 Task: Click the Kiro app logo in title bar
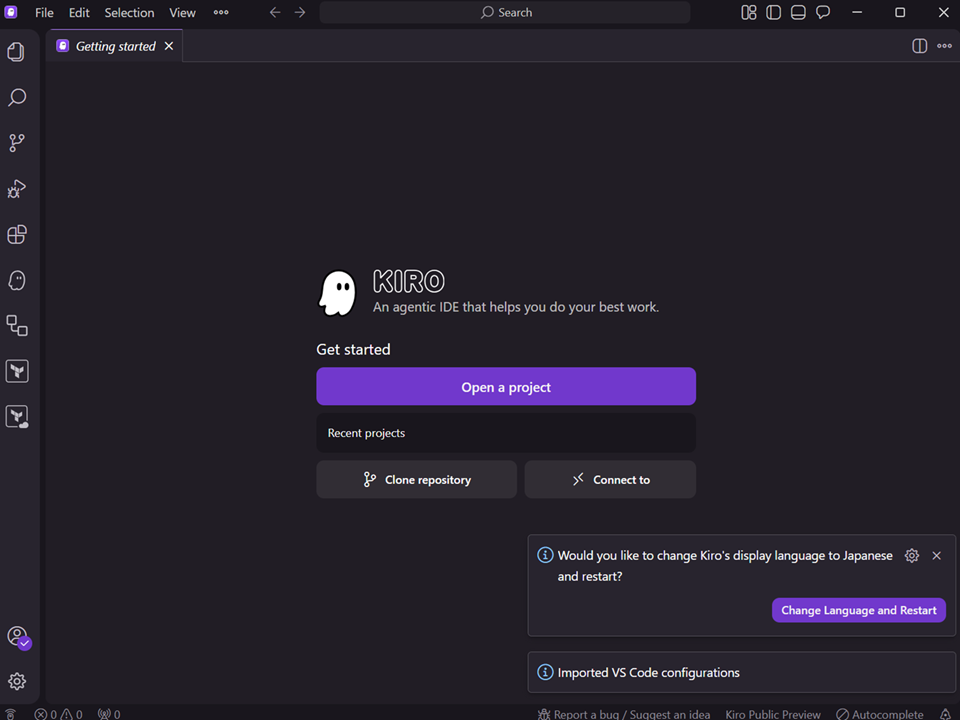click(11, 12)
